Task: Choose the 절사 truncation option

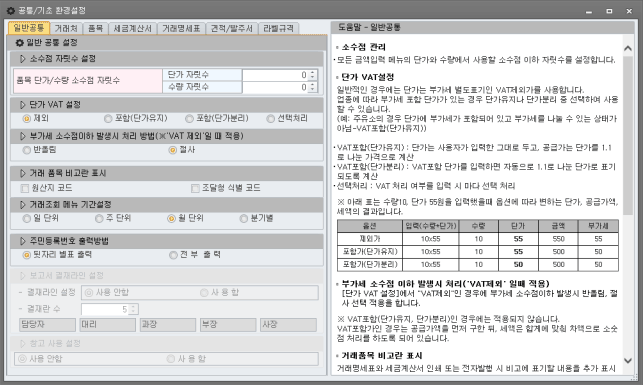Action: click(173, 150)
